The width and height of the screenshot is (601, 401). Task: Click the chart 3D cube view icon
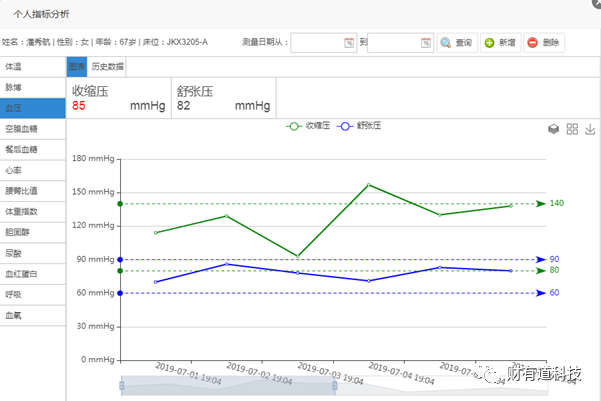pyautogui.click(x=553, y=129)
